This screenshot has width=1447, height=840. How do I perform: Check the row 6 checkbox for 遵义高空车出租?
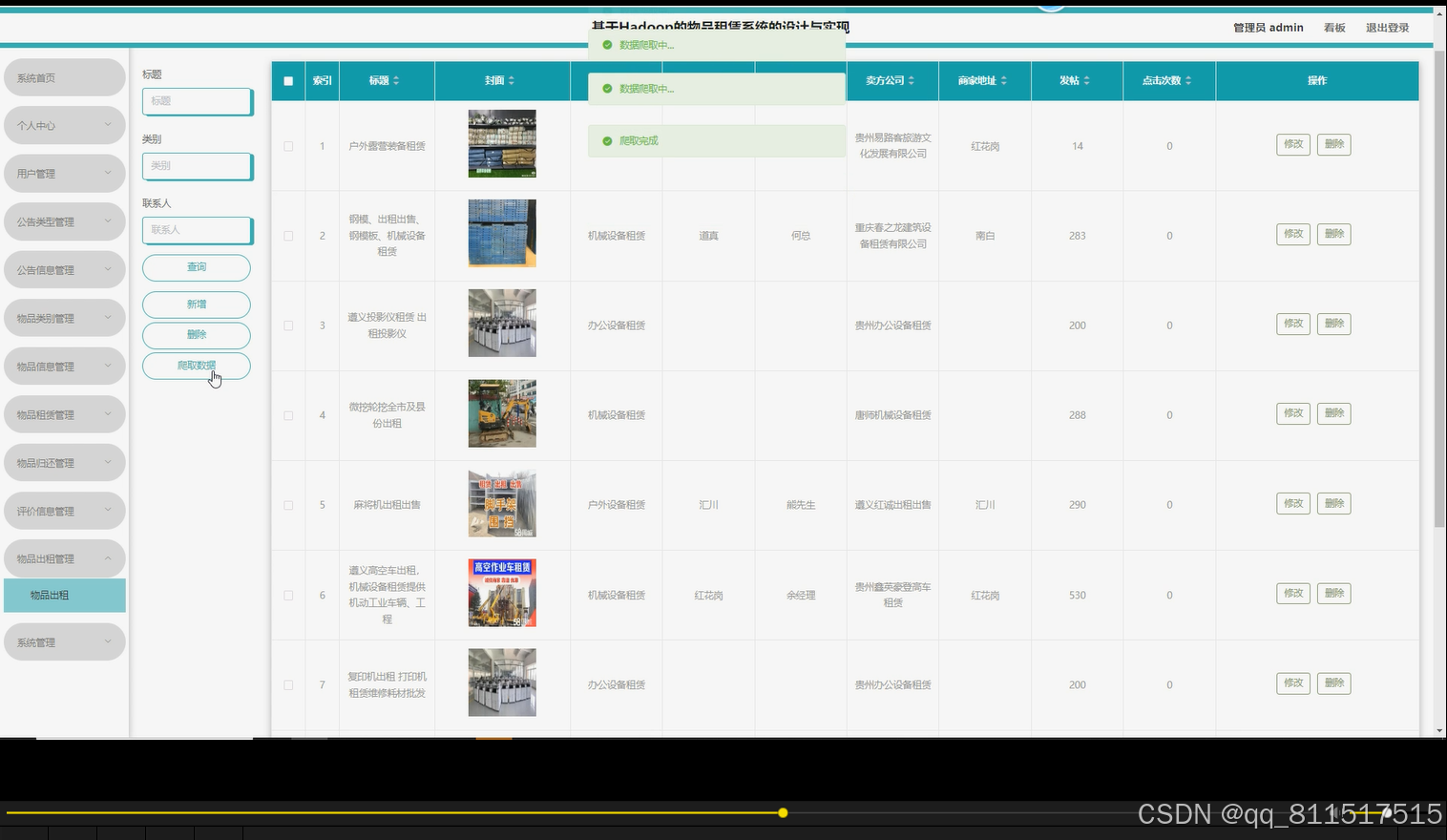[288, 596]
